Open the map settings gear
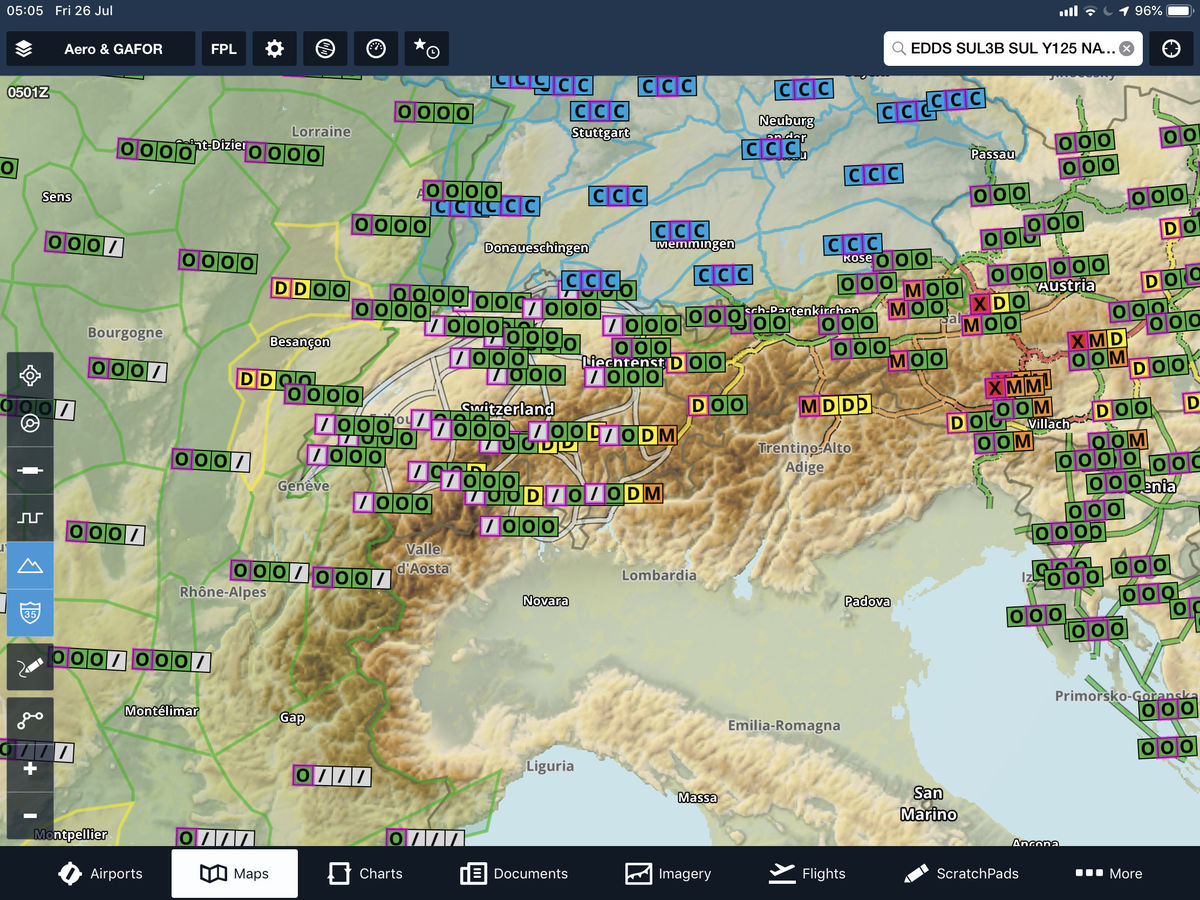This screenshot has width=1200, height=900. (x=274, y=49)
